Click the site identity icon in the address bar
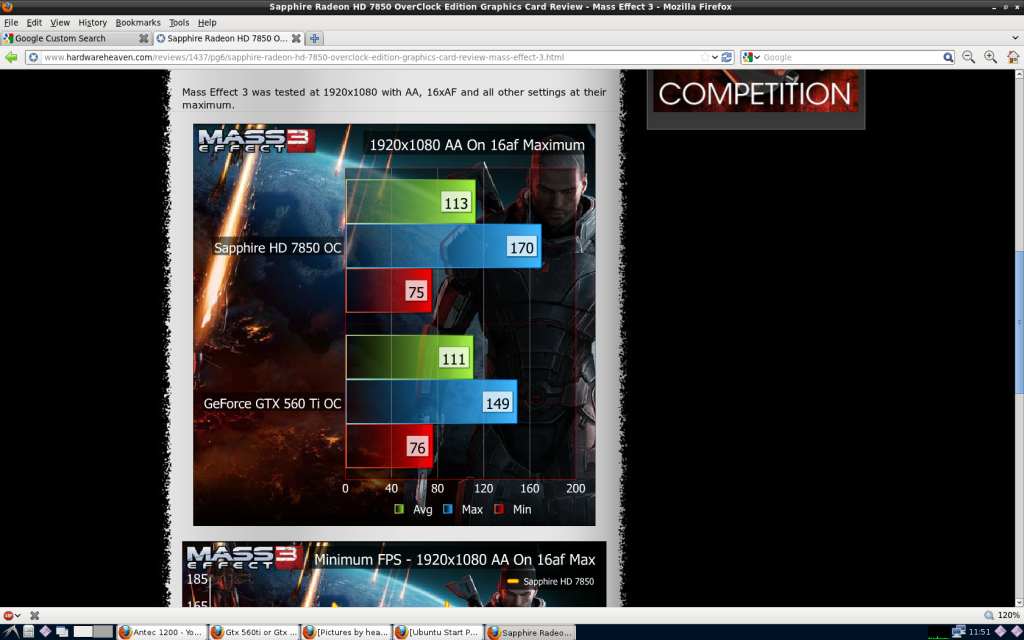 (x=33, y=57)
